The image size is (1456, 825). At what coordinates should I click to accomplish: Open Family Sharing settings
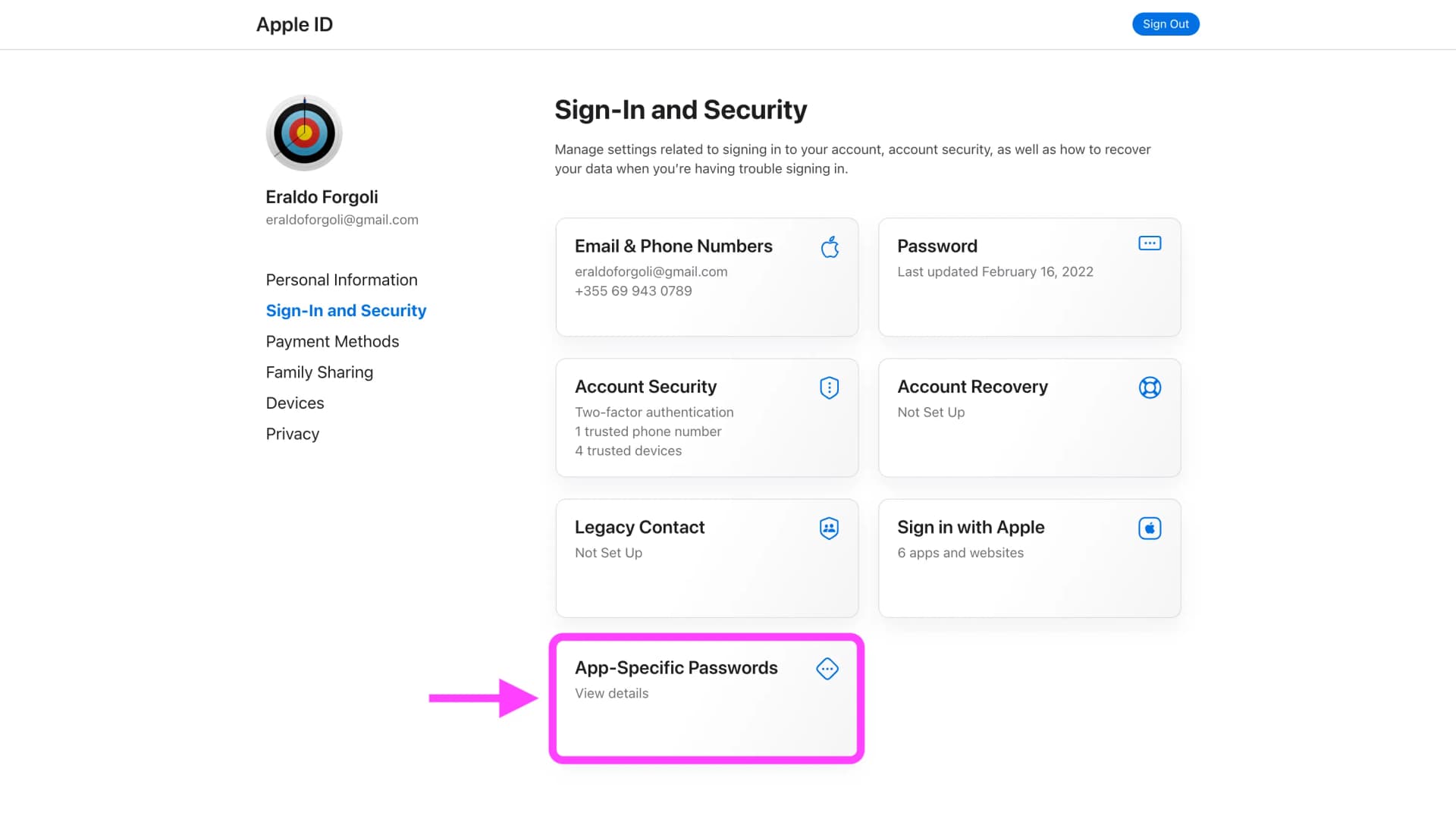319,372
